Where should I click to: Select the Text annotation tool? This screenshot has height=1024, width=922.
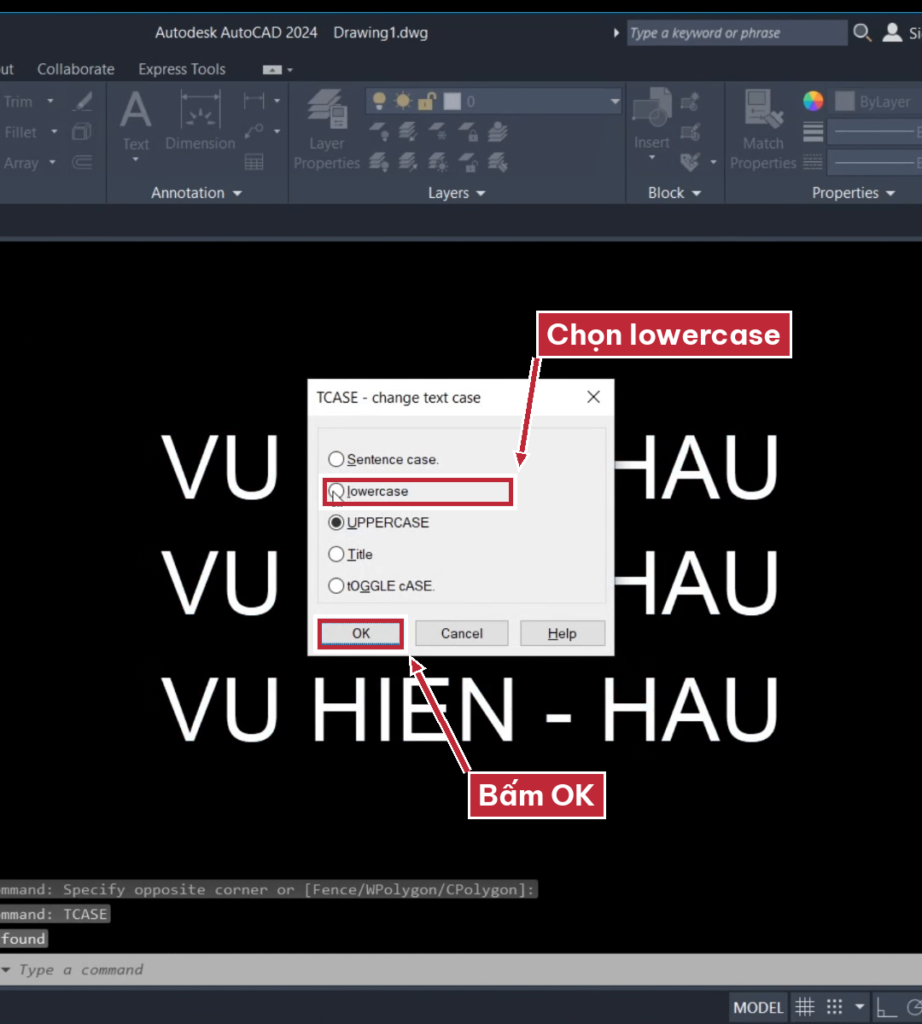coord(135,120)
